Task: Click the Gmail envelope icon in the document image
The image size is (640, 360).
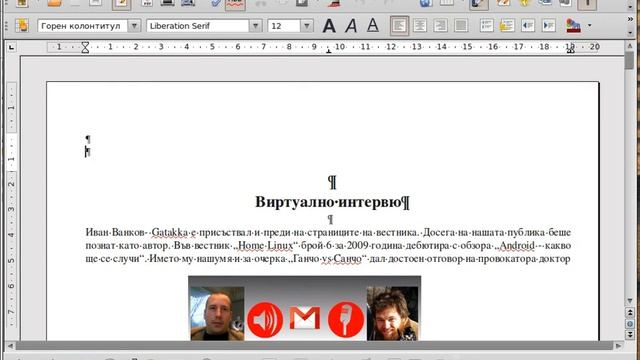Action: tap(305, 318)
